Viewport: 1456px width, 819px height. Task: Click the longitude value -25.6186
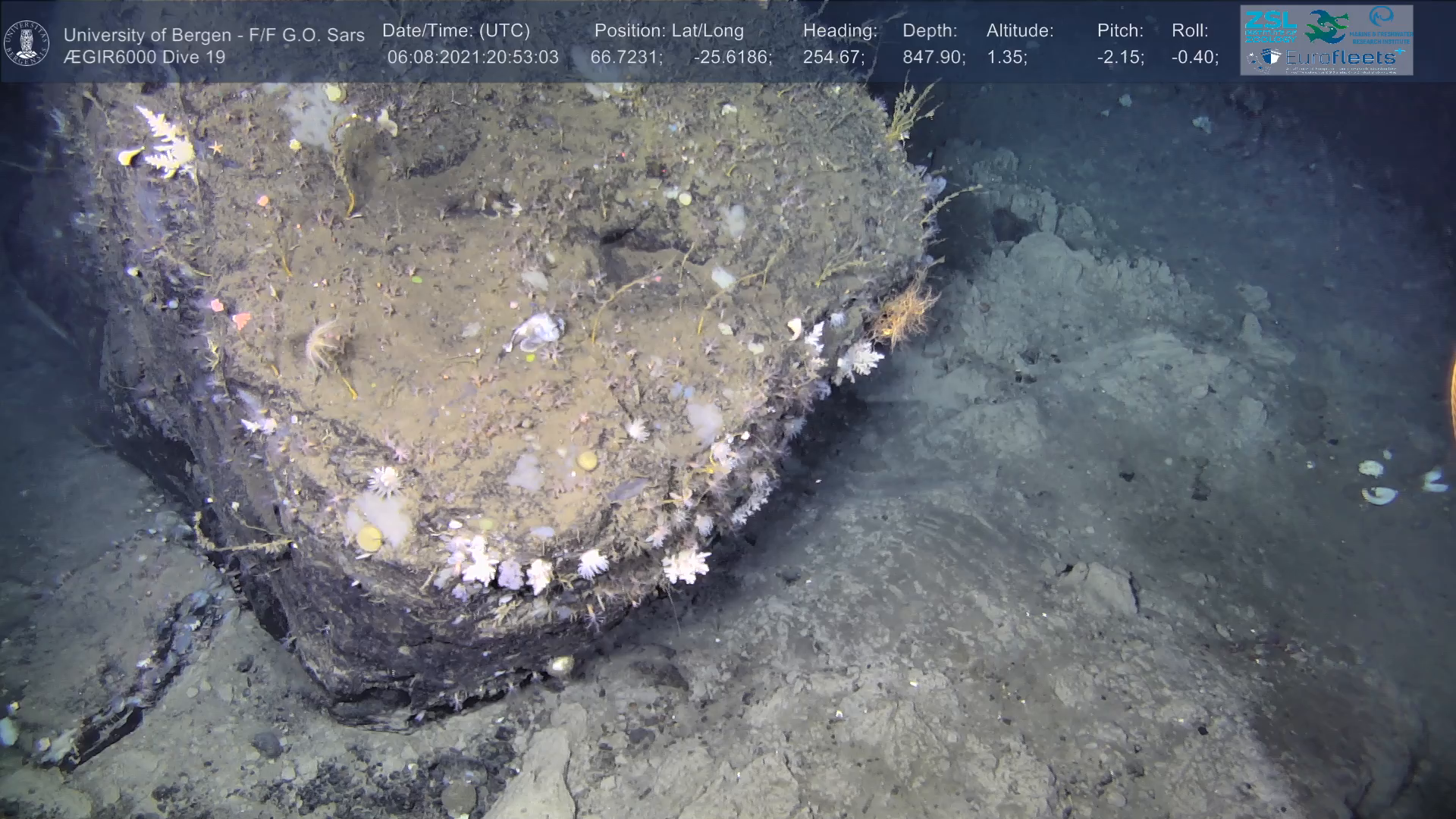[733, 58]
